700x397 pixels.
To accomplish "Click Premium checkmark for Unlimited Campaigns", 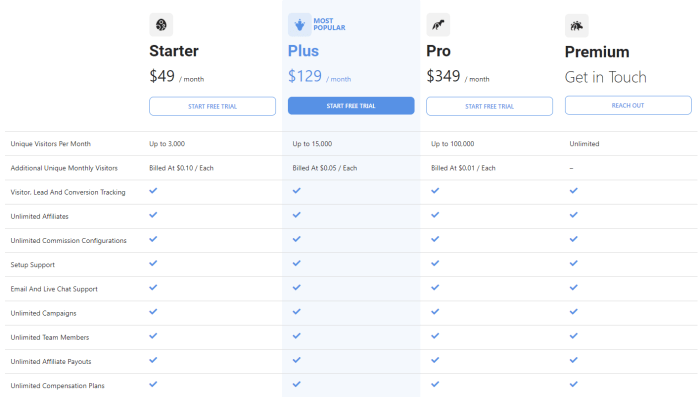I will pos(574,311).
